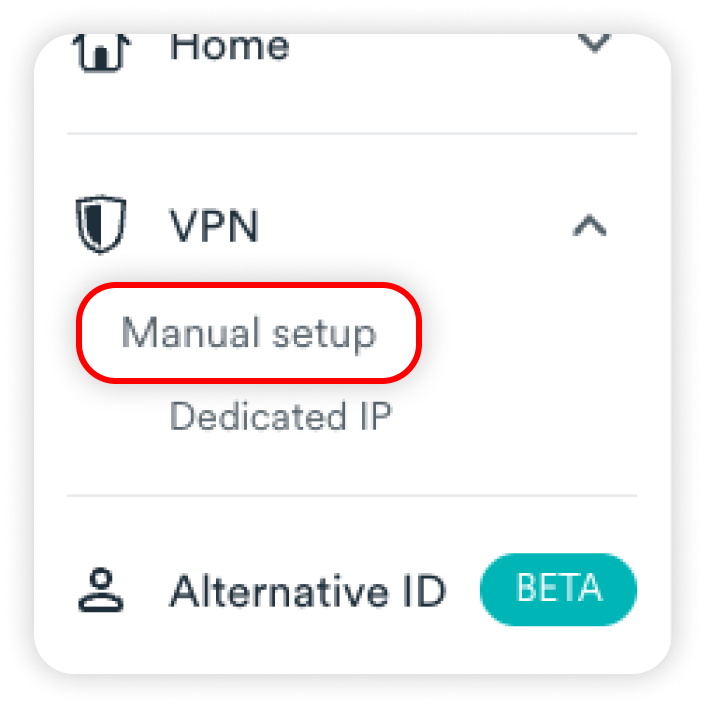Expand the Home section chevron

point(595,44)
